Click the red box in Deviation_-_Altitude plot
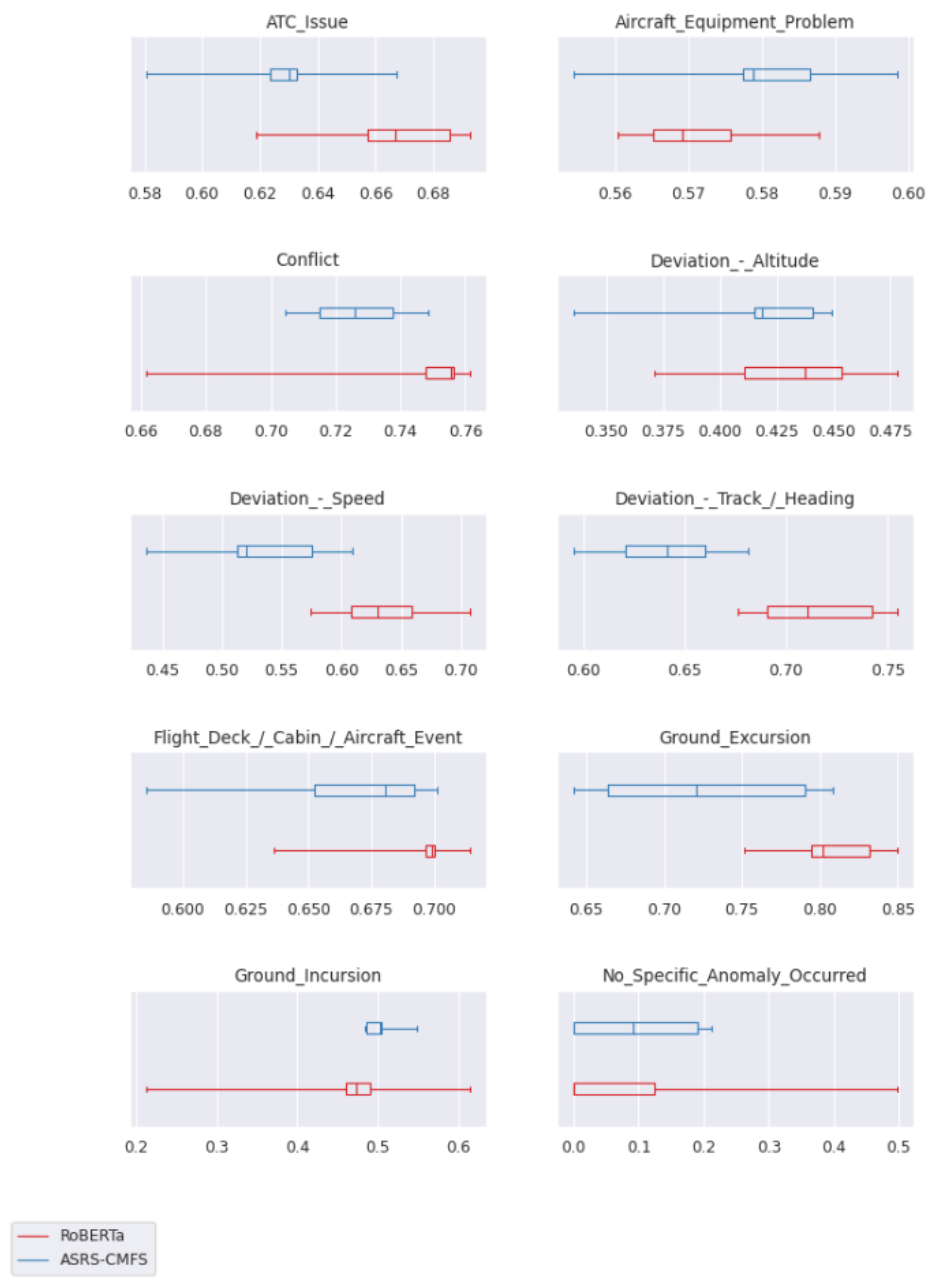Image resolution: width=935 pixels, height=1288 pixels. coord(793,373)
